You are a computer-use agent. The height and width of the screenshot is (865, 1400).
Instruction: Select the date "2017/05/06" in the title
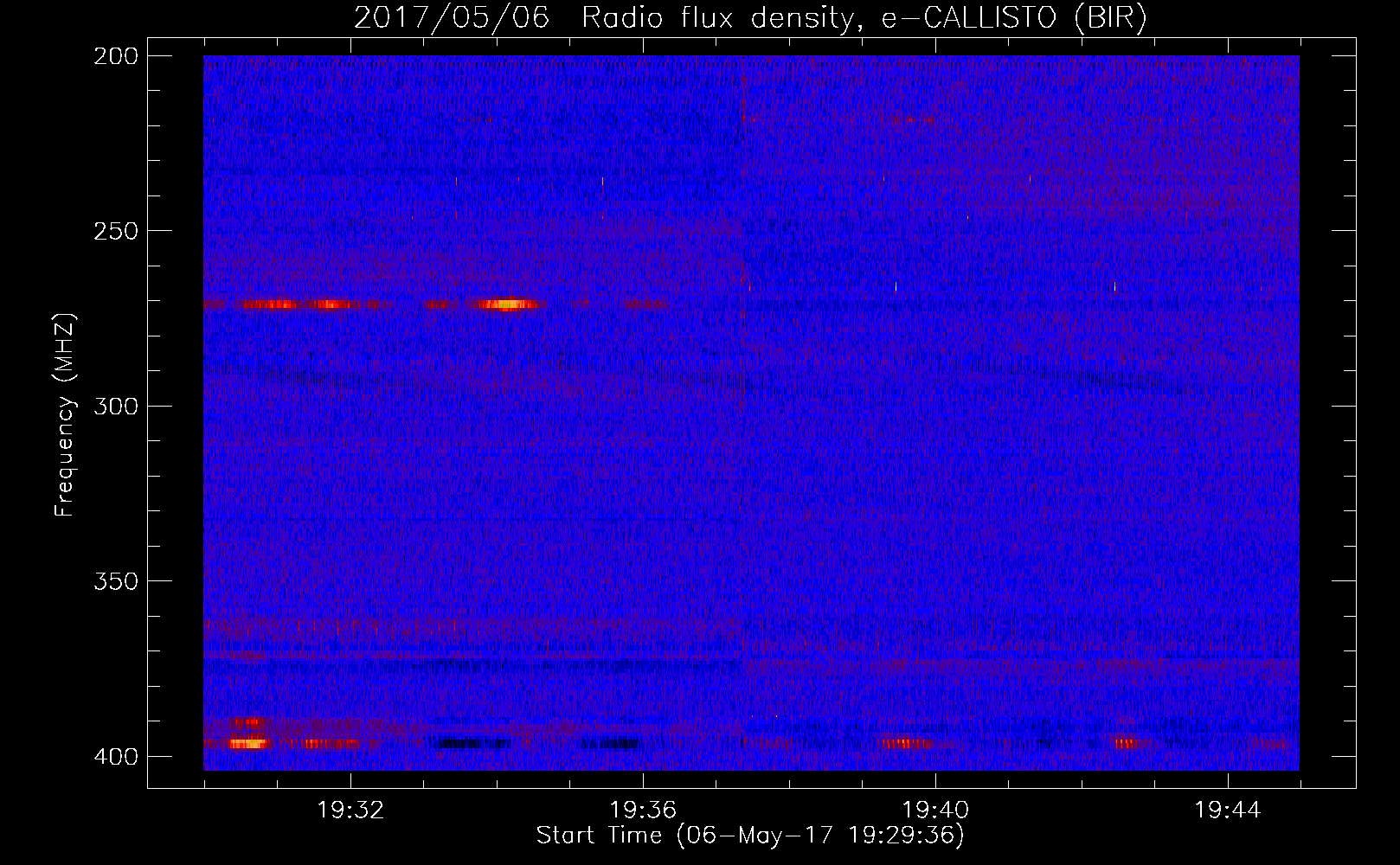point(452,18)
